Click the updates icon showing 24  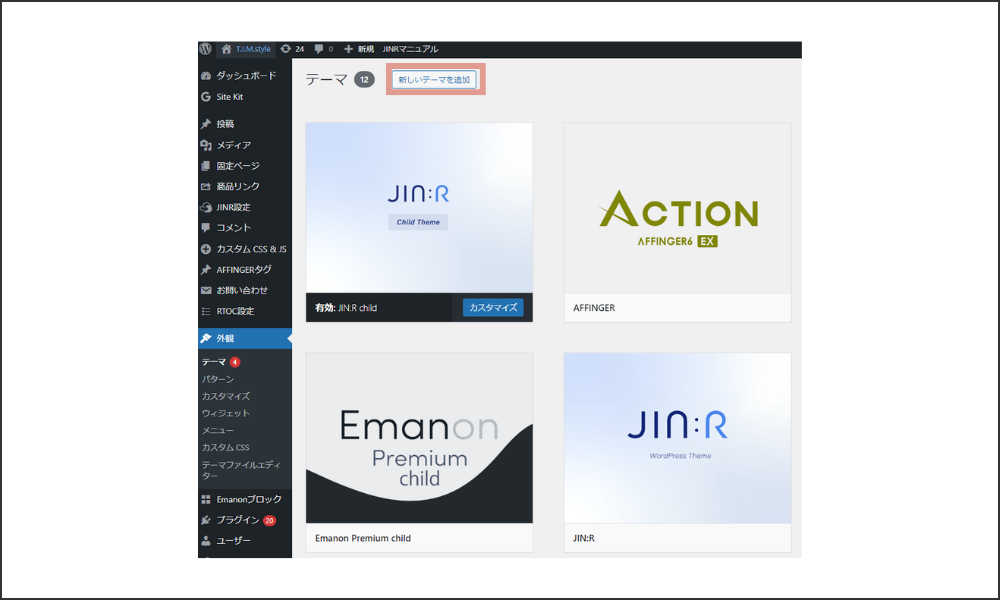click(286, 49)
